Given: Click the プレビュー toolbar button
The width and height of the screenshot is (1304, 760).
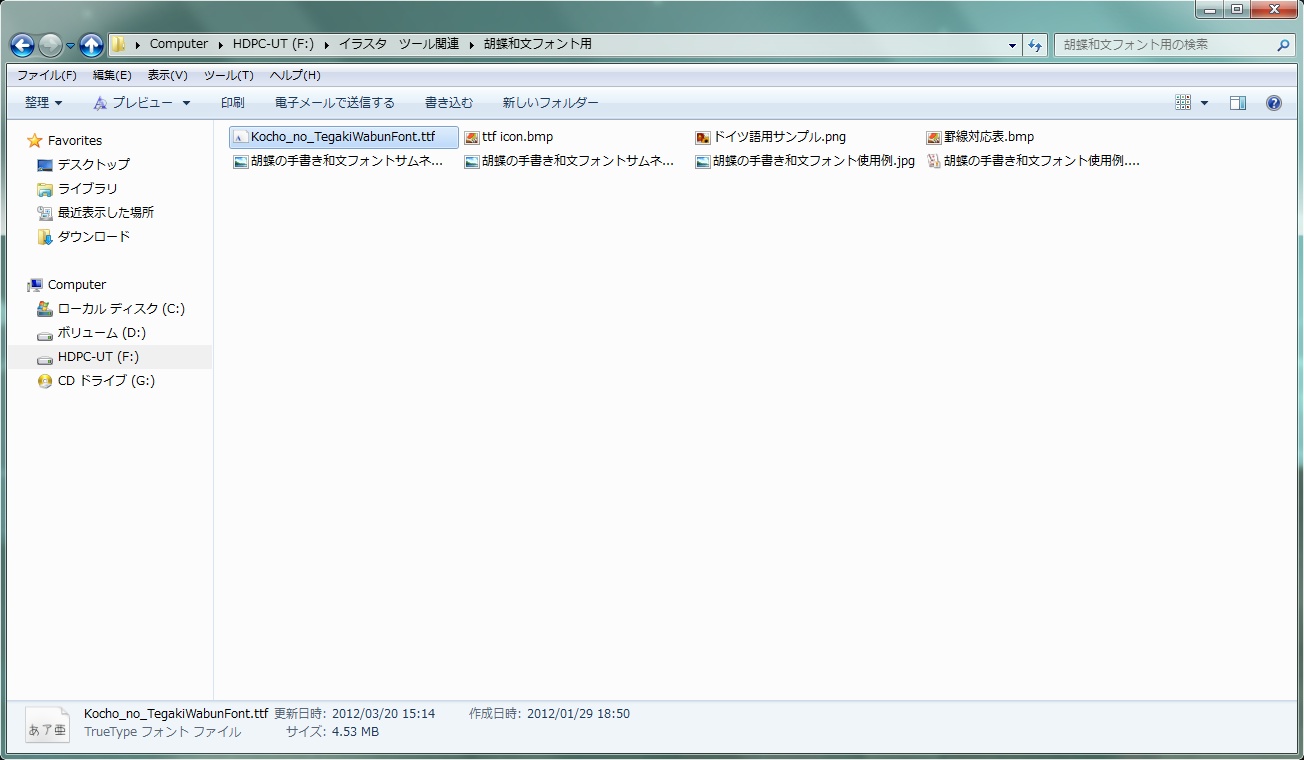Looking at the screenshot, I should click(x=133, y=103).
